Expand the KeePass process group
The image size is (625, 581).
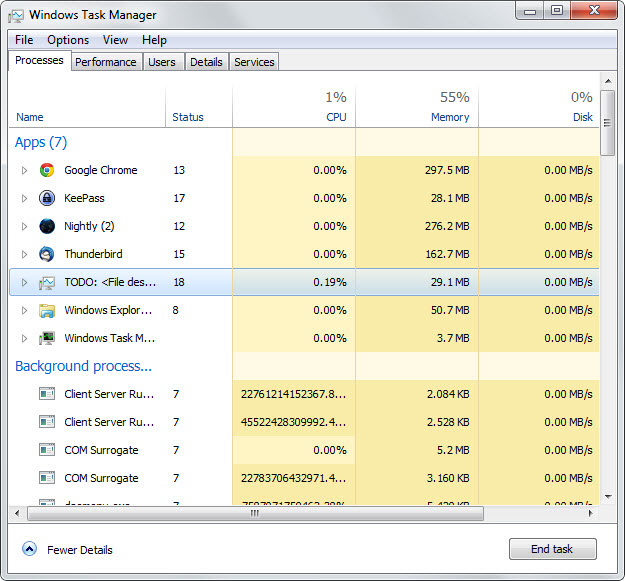(24, 198)
